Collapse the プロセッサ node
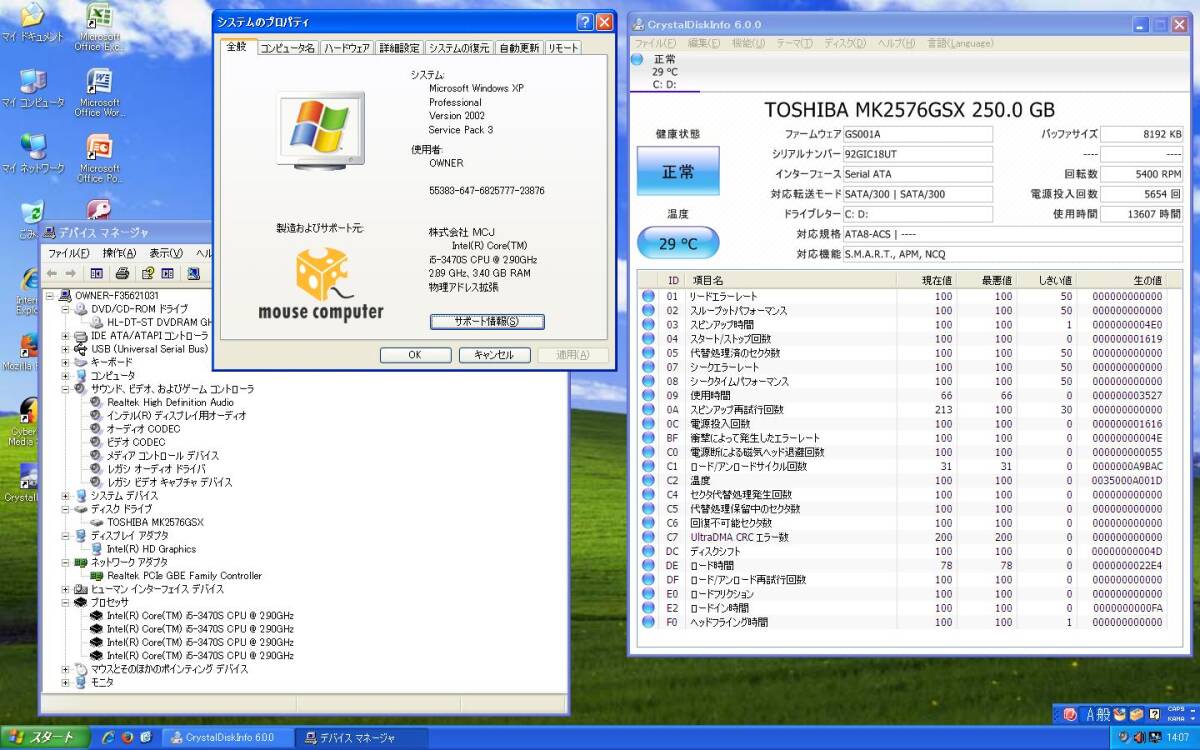Screen dimensions: 1200x750 click(66, 603)
